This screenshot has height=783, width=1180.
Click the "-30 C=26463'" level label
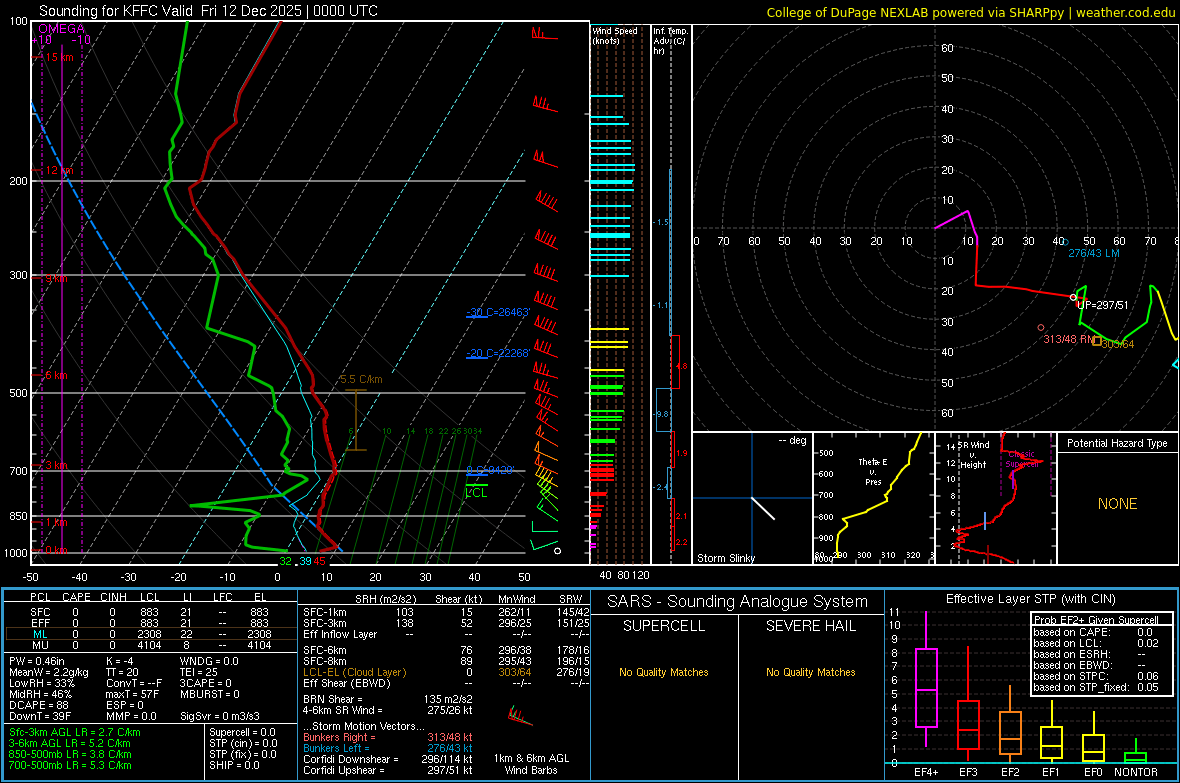tap(498, 312)
